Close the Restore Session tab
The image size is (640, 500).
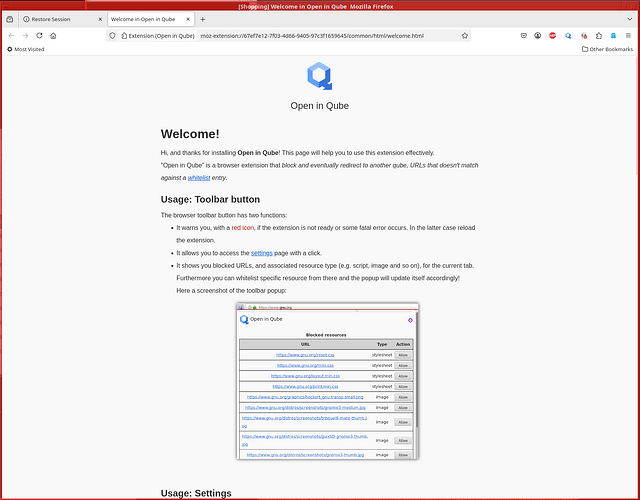(x=100, y=19)
